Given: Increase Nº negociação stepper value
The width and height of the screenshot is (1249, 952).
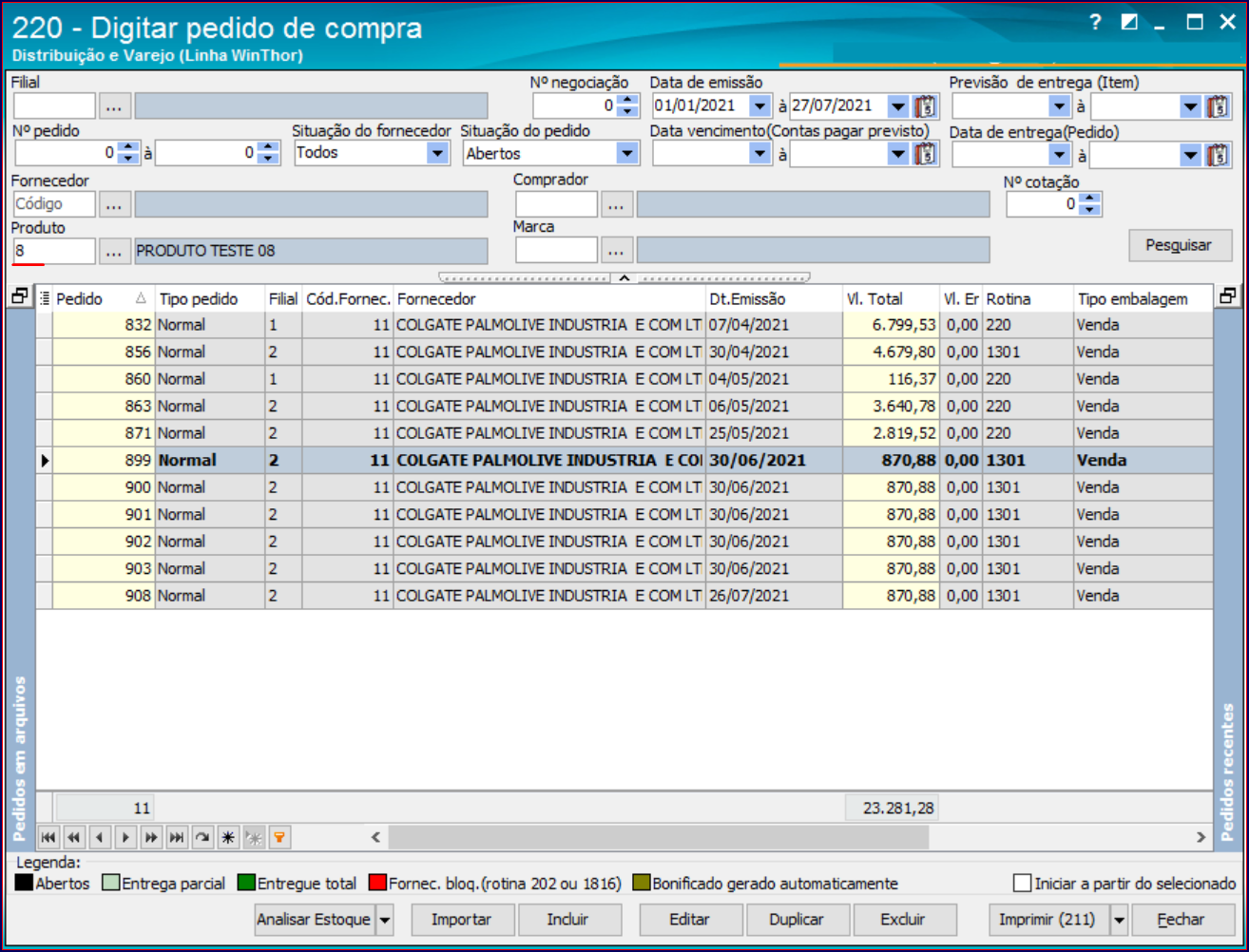Looking at the screenshot, I should click(625, 100).
